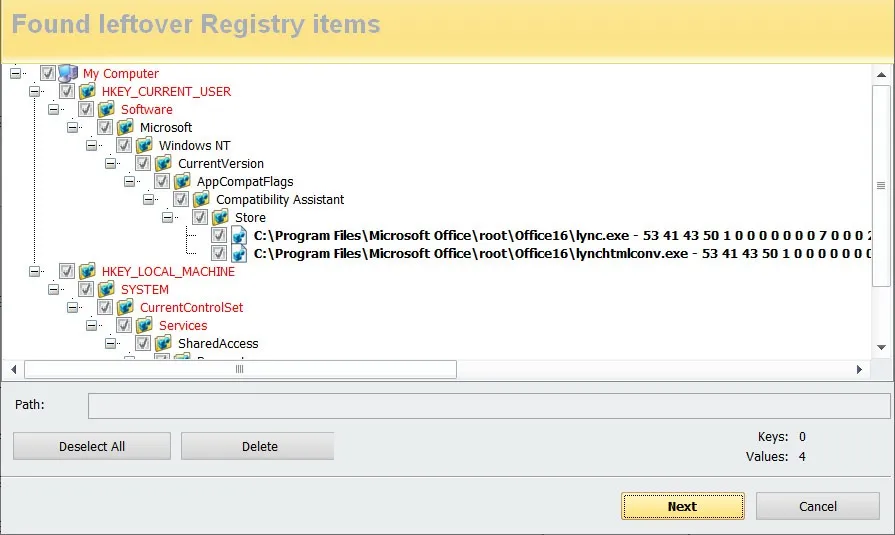
Task: Toggle the Compatibility Assistant checkbox
Action: click(181, 199)
